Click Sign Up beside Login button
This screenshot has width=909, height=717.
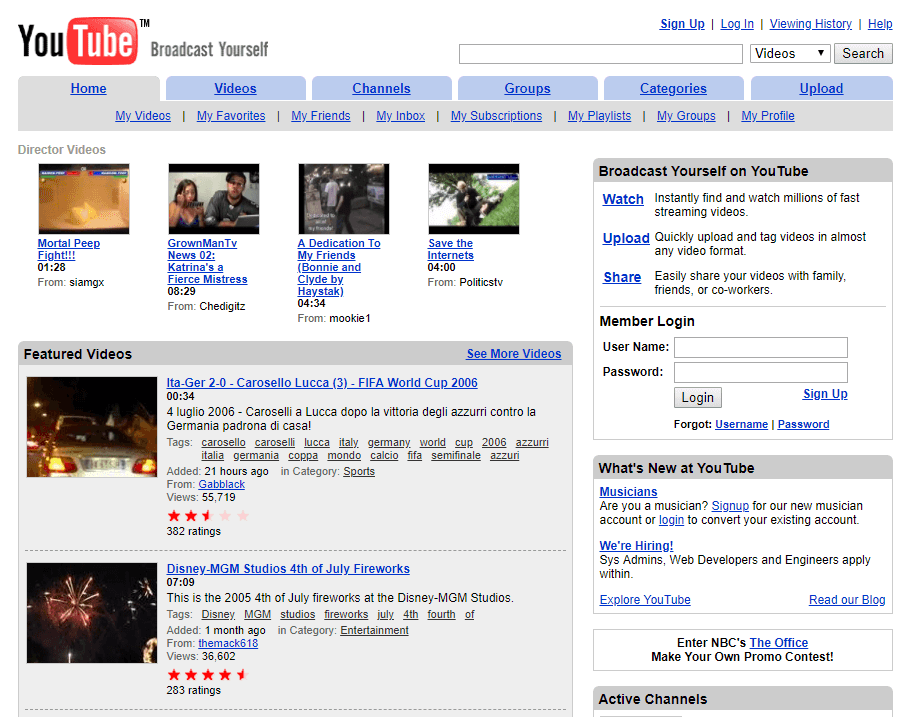pyautogui.click(x=825, y=394)
